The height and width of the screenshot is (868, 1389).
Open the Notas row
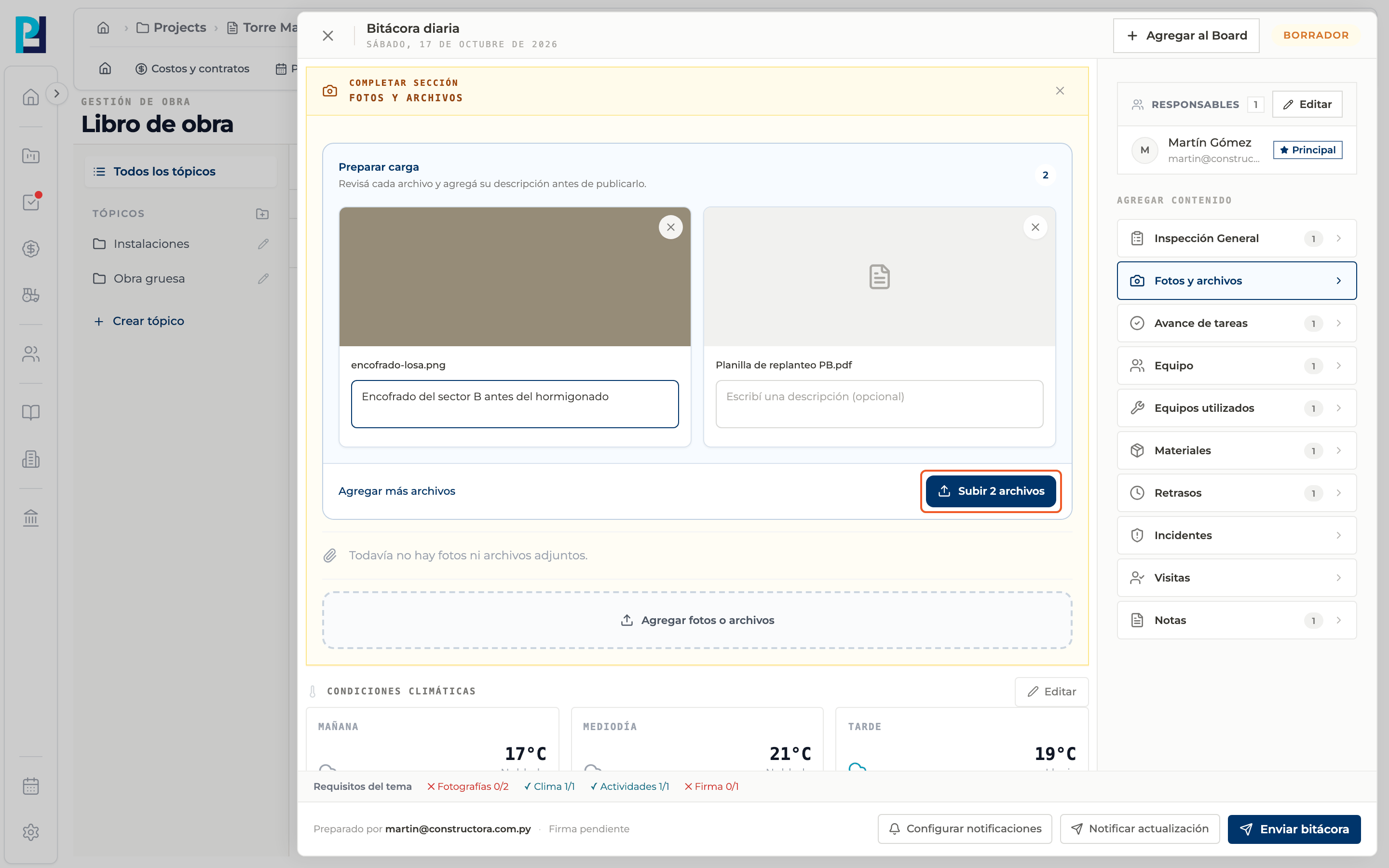(x=1236, y=621)
